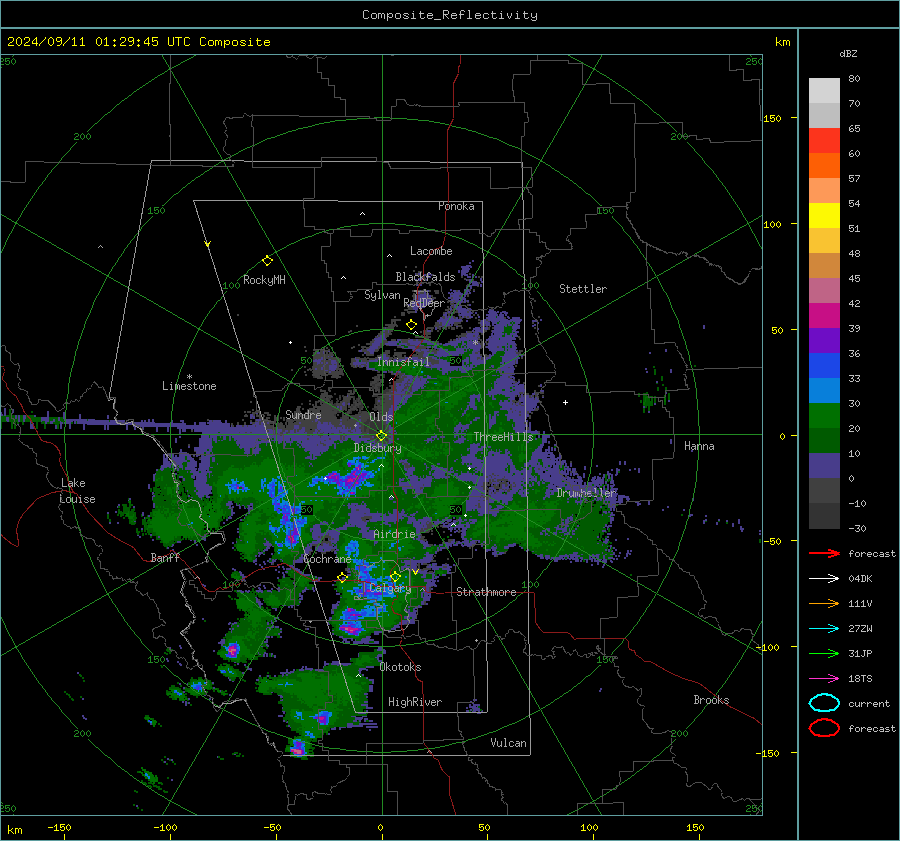The width and height of the screenshot is (900, 841).
Task: Click the 18TS legend label
Action: coord(860,679)
